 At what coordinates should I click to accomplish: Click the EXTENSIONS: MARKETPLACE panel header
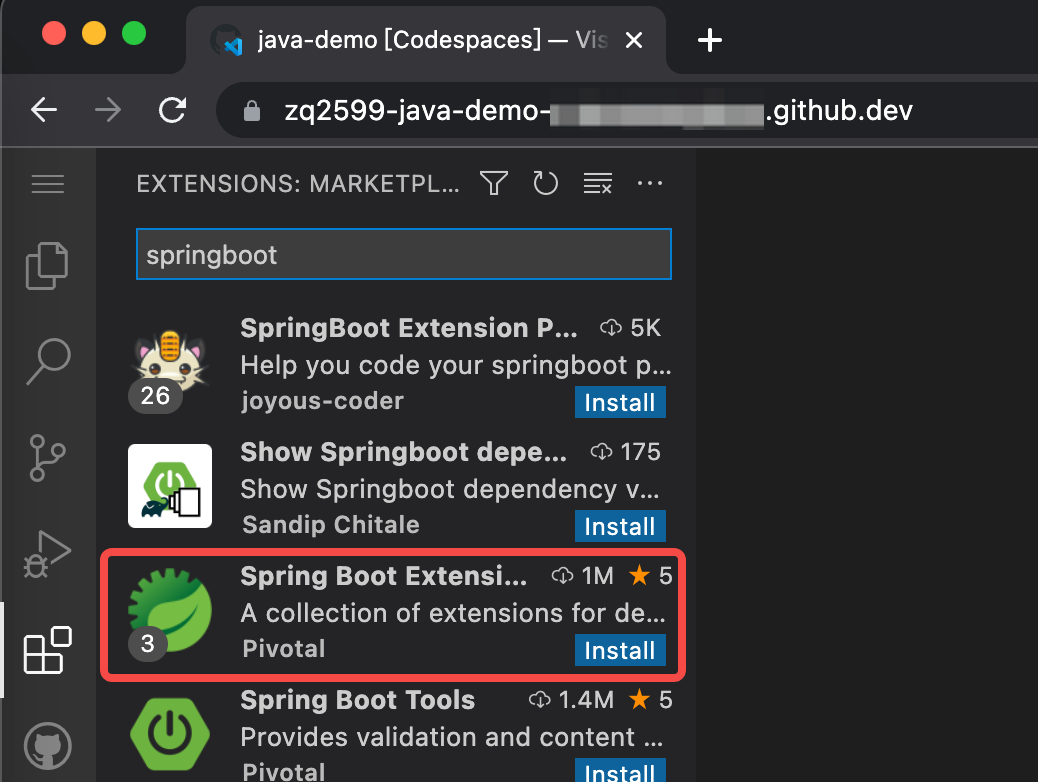click(x=298, y=183)
